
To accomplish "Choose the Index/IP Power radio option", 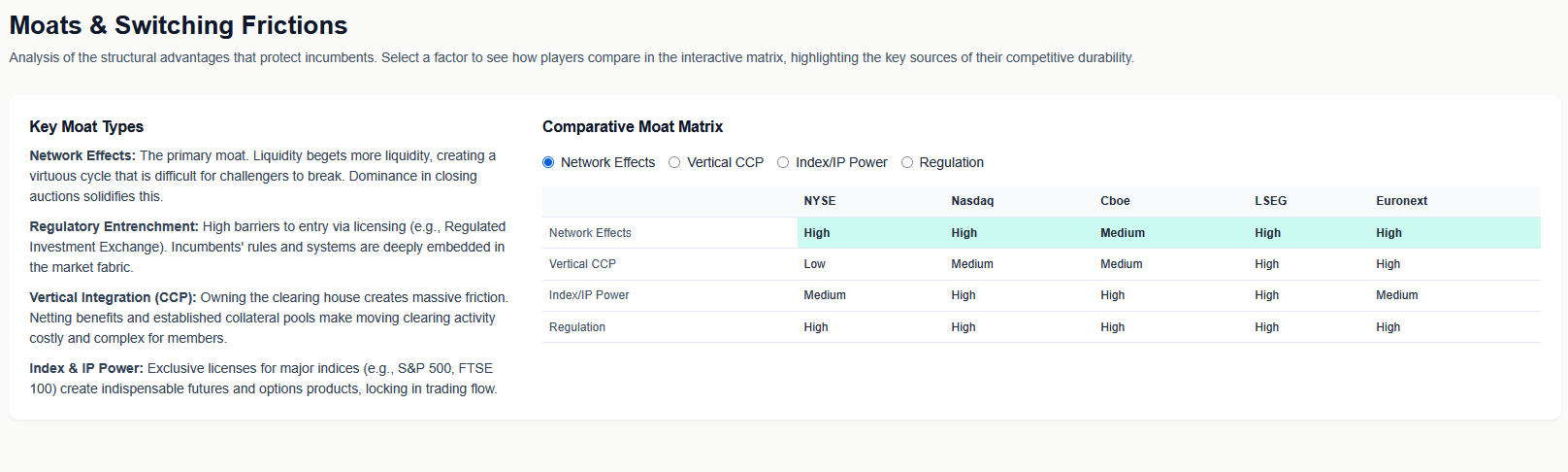I will (x=783, y=162).
